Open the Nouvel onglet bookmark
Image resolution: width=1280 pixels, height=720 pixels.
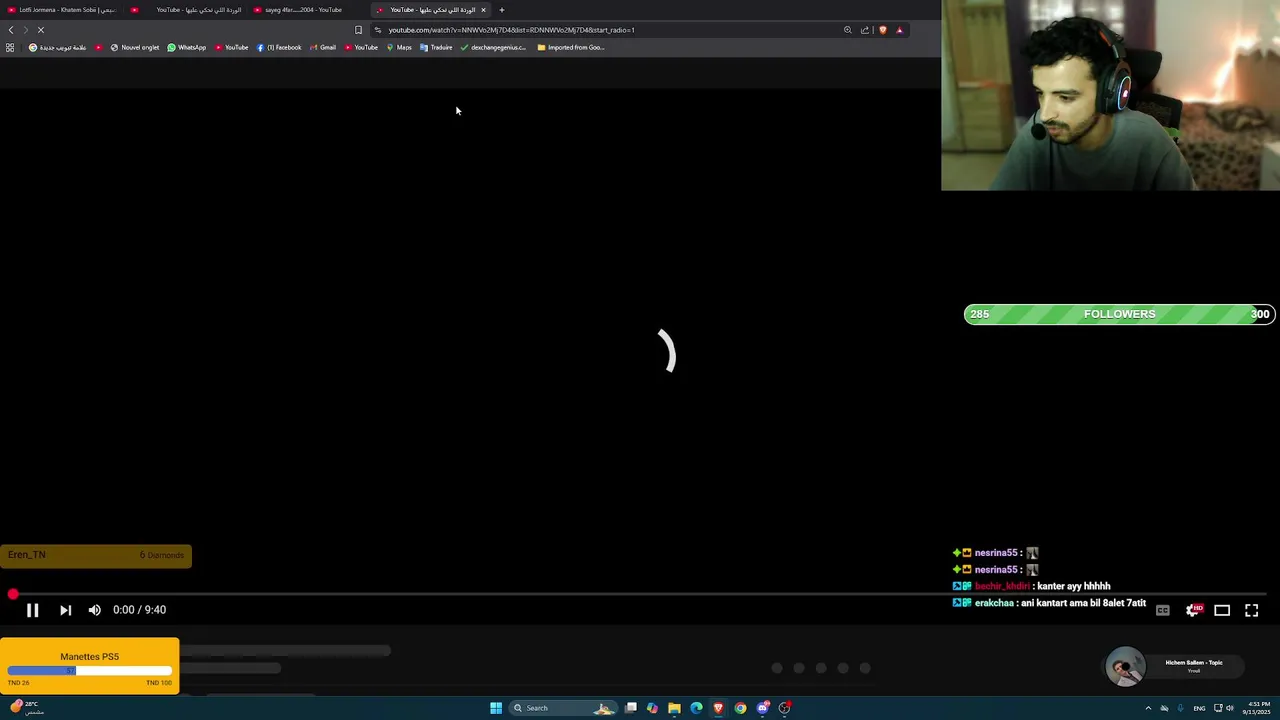coord(135,47)
